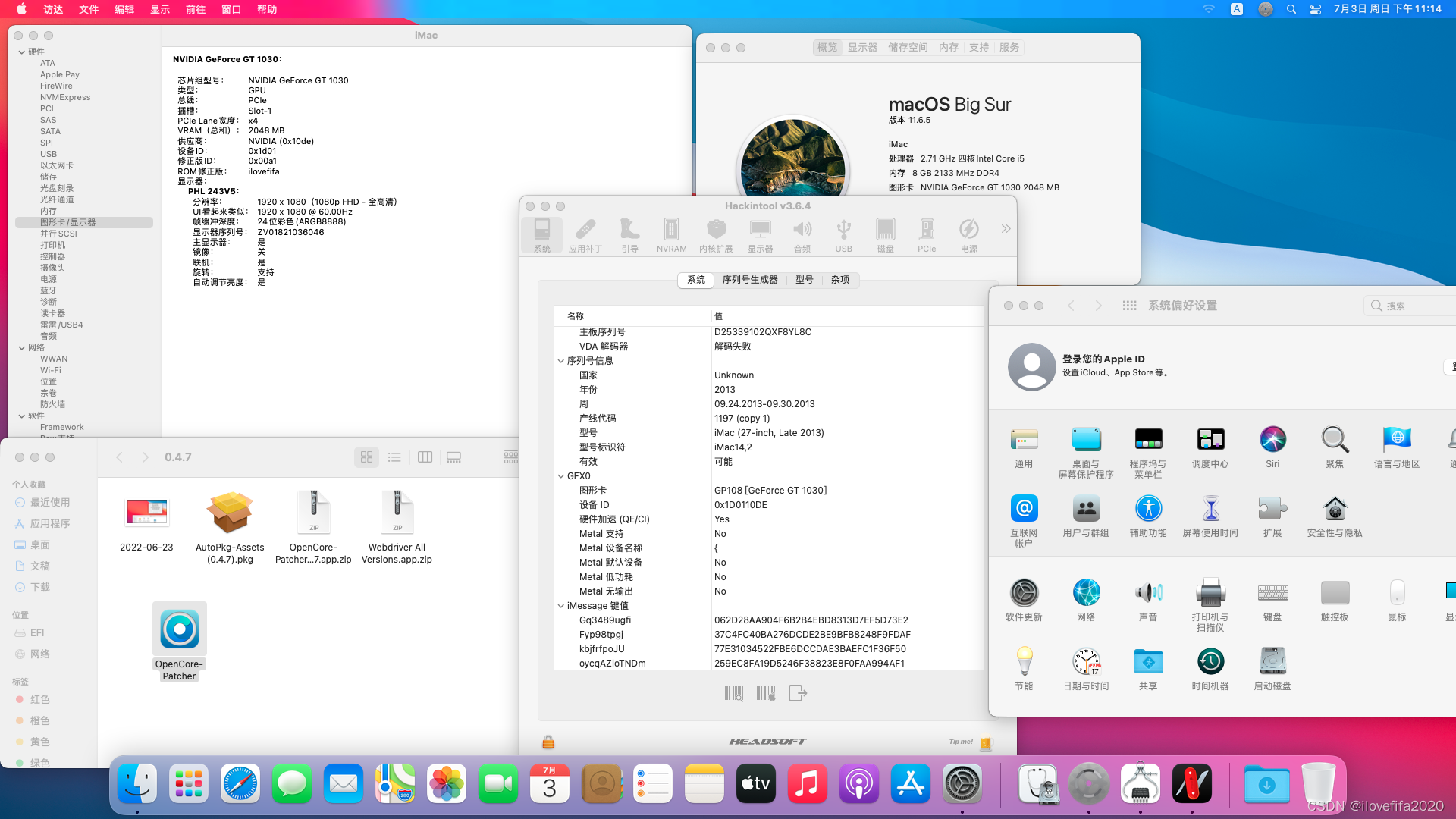Collapse 硬件 section in System Information sidebar
The width and height of the screenshot is (1456, 819).
point(22,52)
